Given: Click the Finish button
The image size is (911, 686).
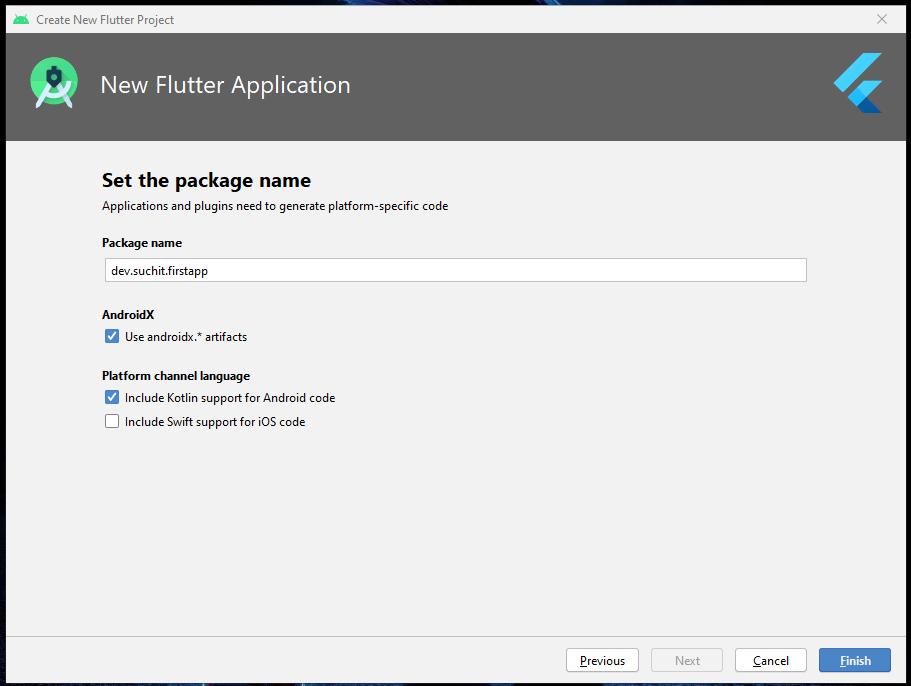Looking at the screenshot, I should click(854, 660).
